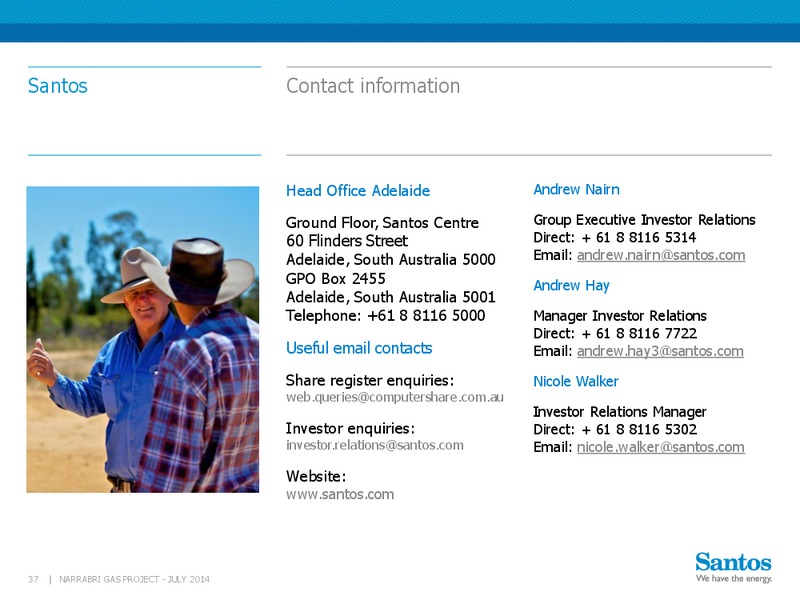Select the 'Andrew Nairn' name heading
This screenshot has width=800, height=600.
pos(577,189)
